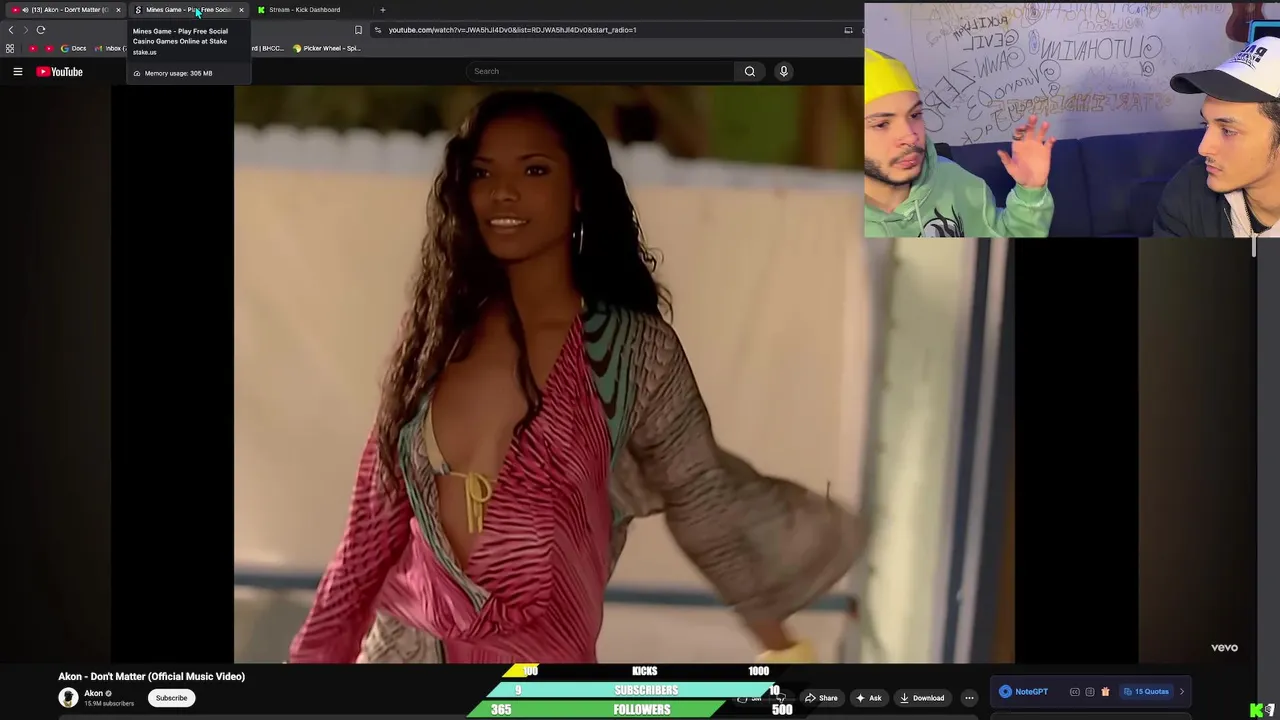This screenshot has height=720, width=1280.
Task: Click the Share button
Action: click(821, 698)
